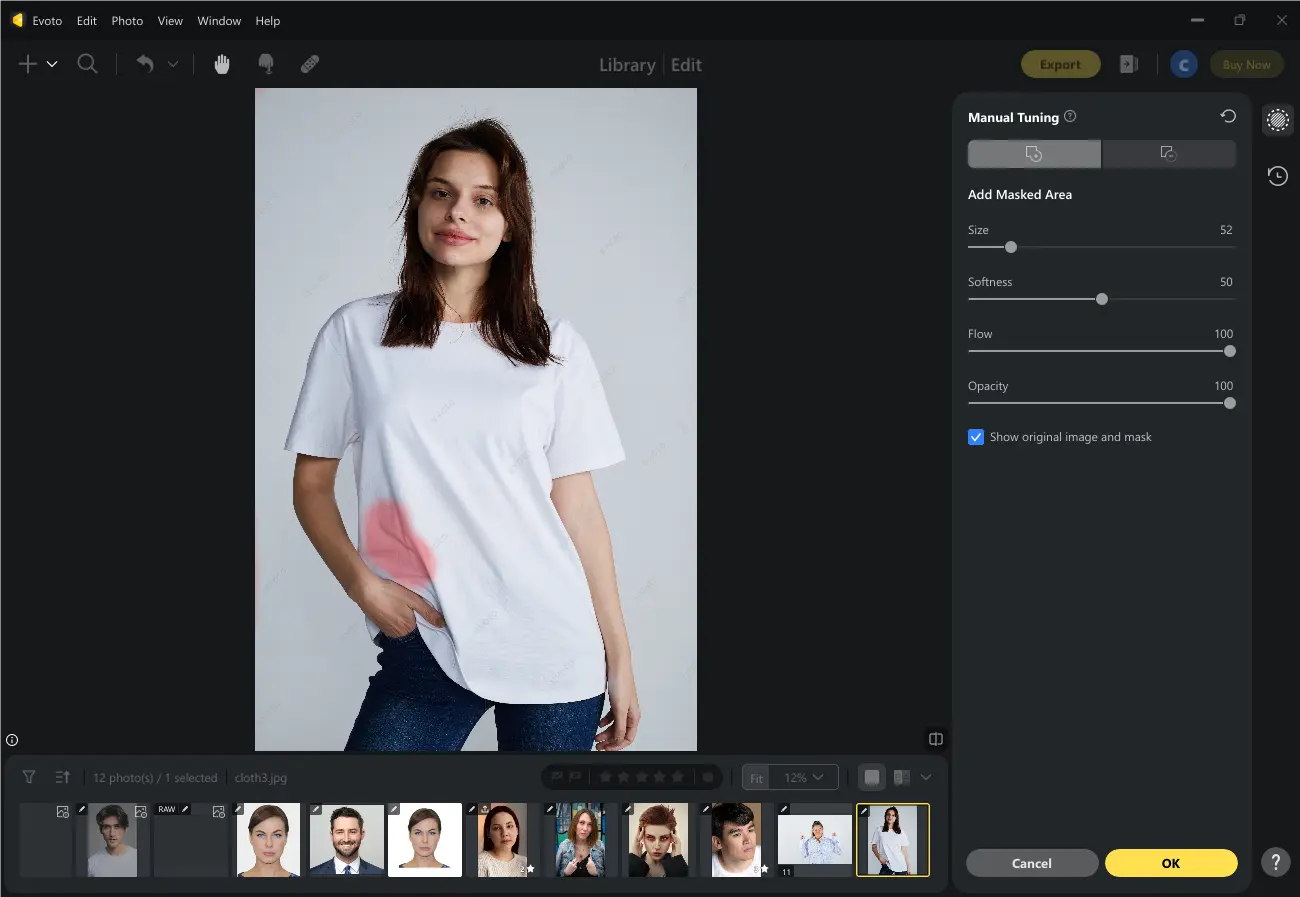This screenshot has width=1300, height=897.
Task: Select the bearded man in suit thumbnail
Action: (347, 840)
